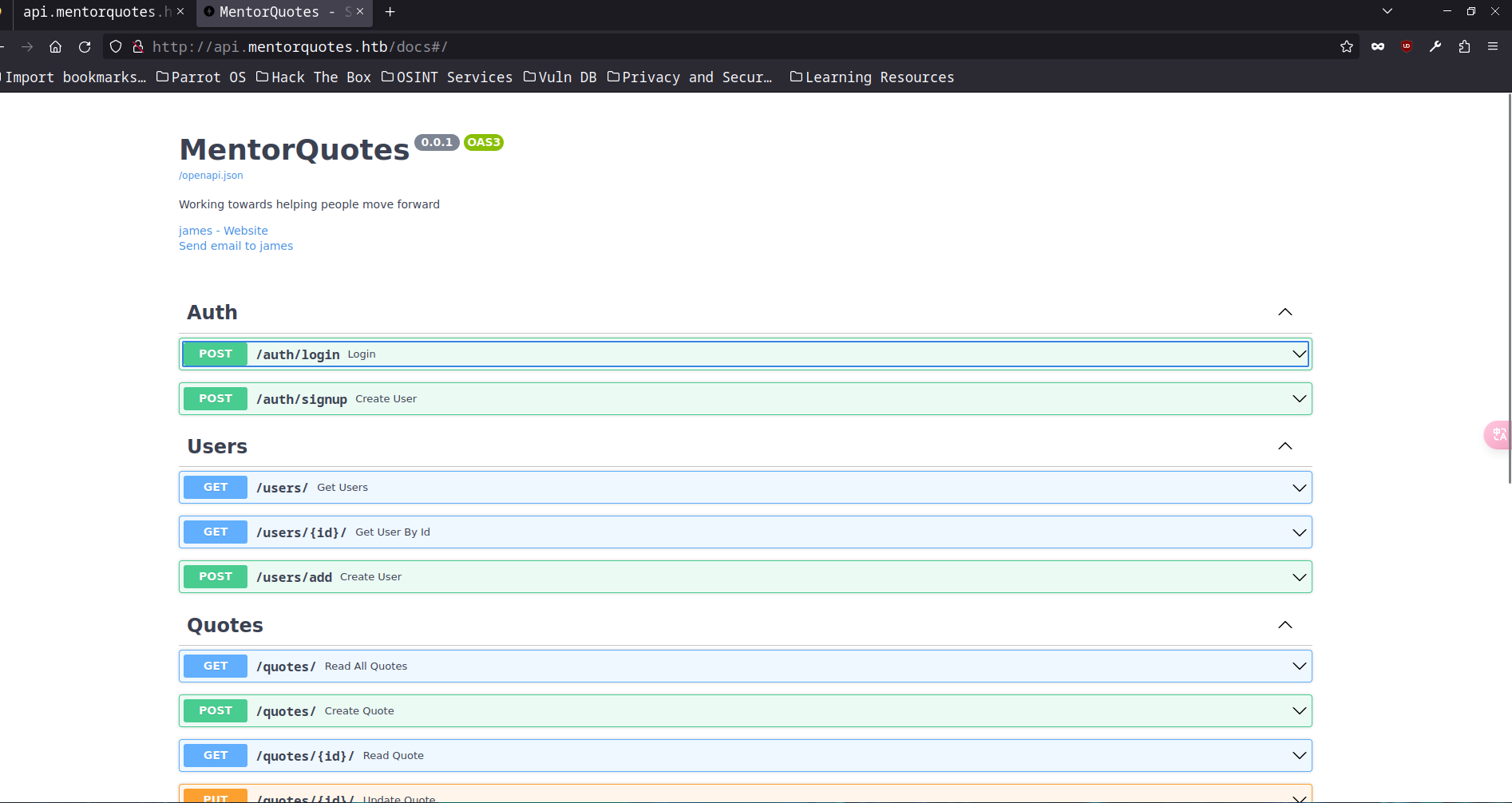Open the Vuln DB bookmarks folder
1512x803 pixels.
coord(560,77)
